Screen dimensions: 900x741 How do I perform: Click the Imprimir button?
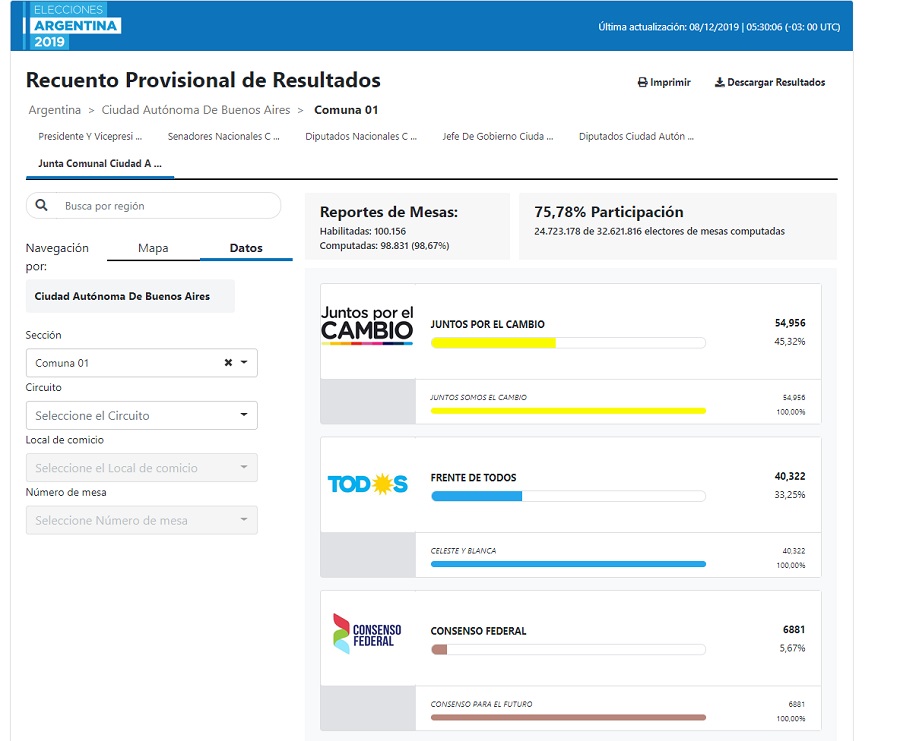pyautogui.click(x=664, y=83)
